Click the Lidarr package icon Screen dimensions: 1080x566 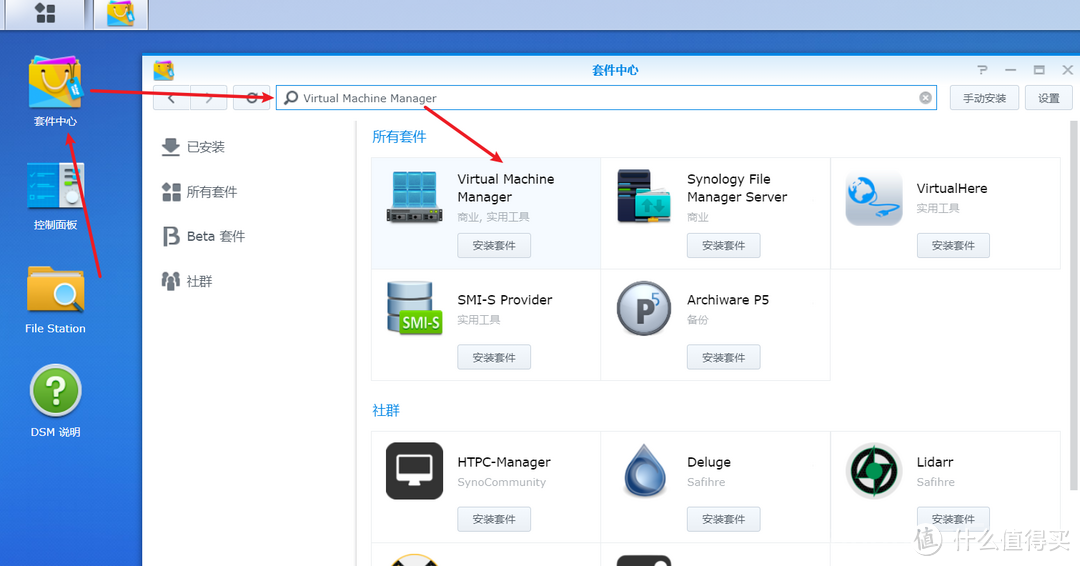click(873, 471)
